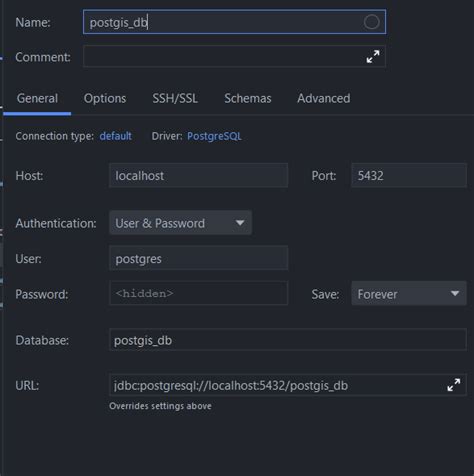Click the 'Connection type:' label
This screenshot has width=474, height=476.
55,136
